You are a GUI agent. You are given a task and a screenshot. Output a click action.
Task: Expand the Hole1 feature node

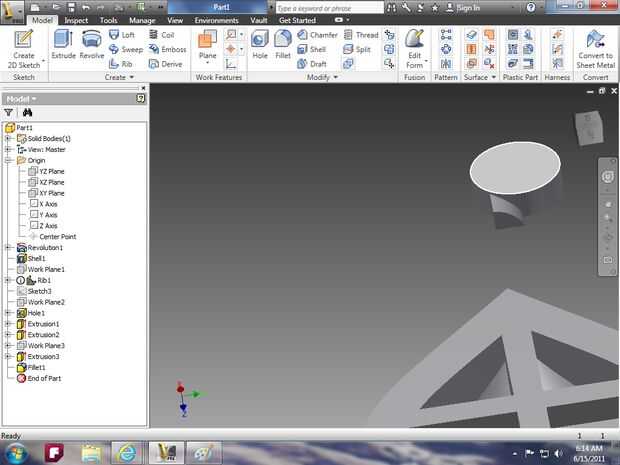click(x=8, y=313)
